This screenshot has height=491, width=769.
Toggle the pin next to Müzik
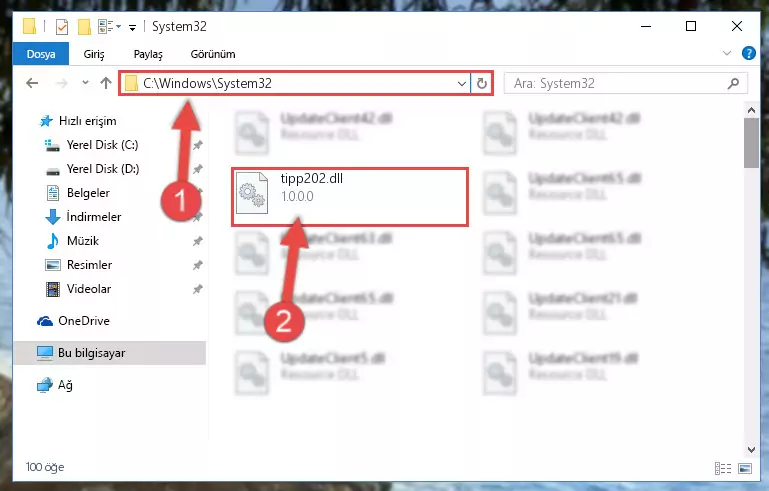pos(197,241)
